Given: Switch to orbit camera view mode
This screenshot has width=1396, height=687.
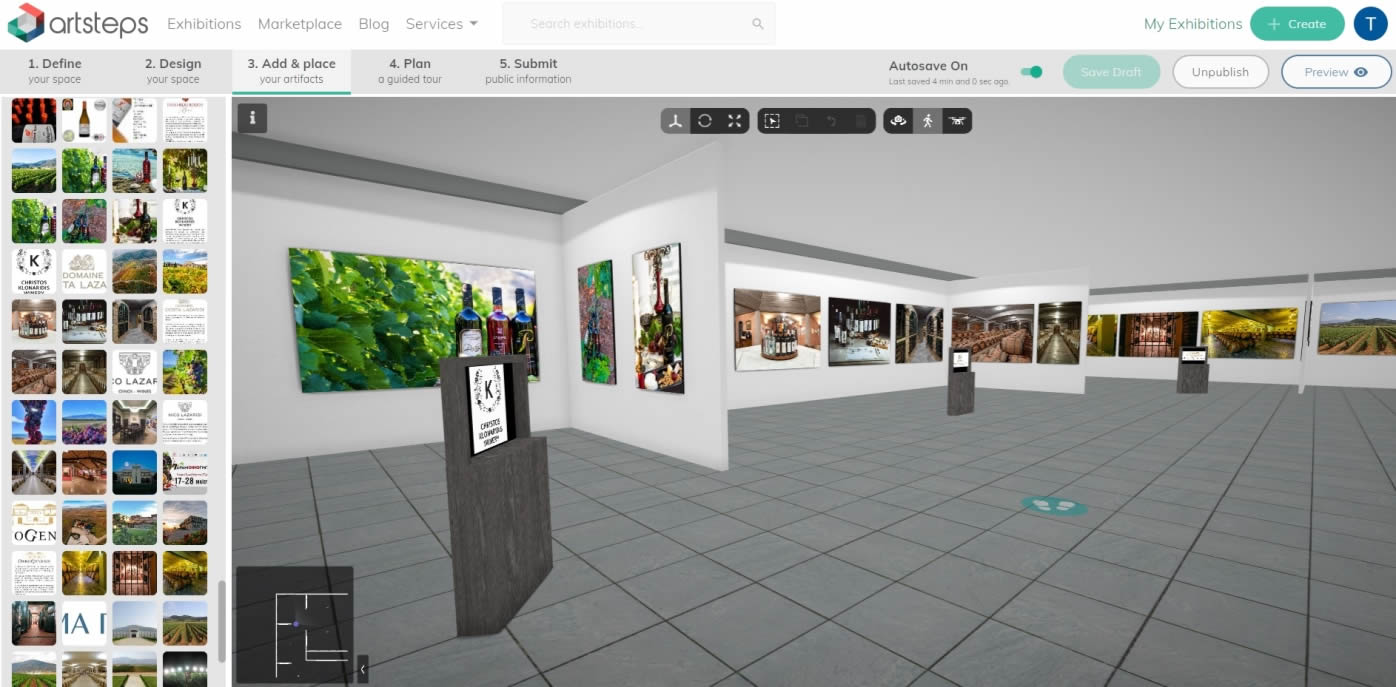Looking at the screenshot, I should [898, 121].
